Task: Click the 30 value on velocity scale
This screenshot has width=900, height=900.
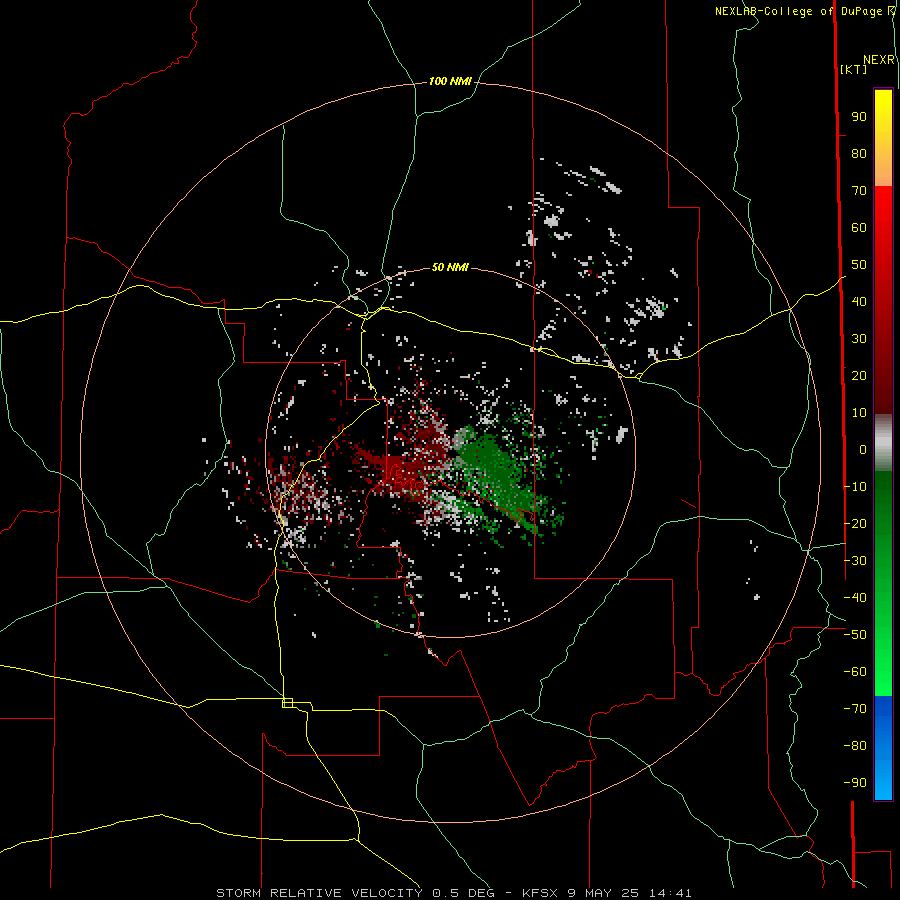Action: pyautogui.click(x=859, y=339)
